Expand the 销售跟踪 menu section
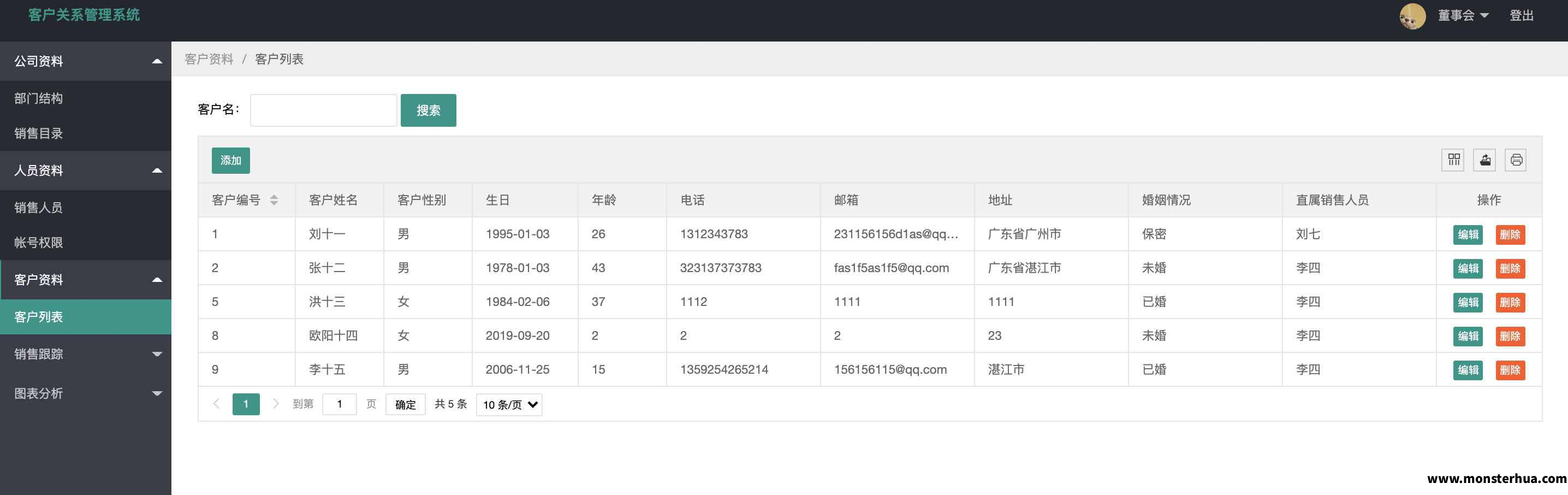 86,355
